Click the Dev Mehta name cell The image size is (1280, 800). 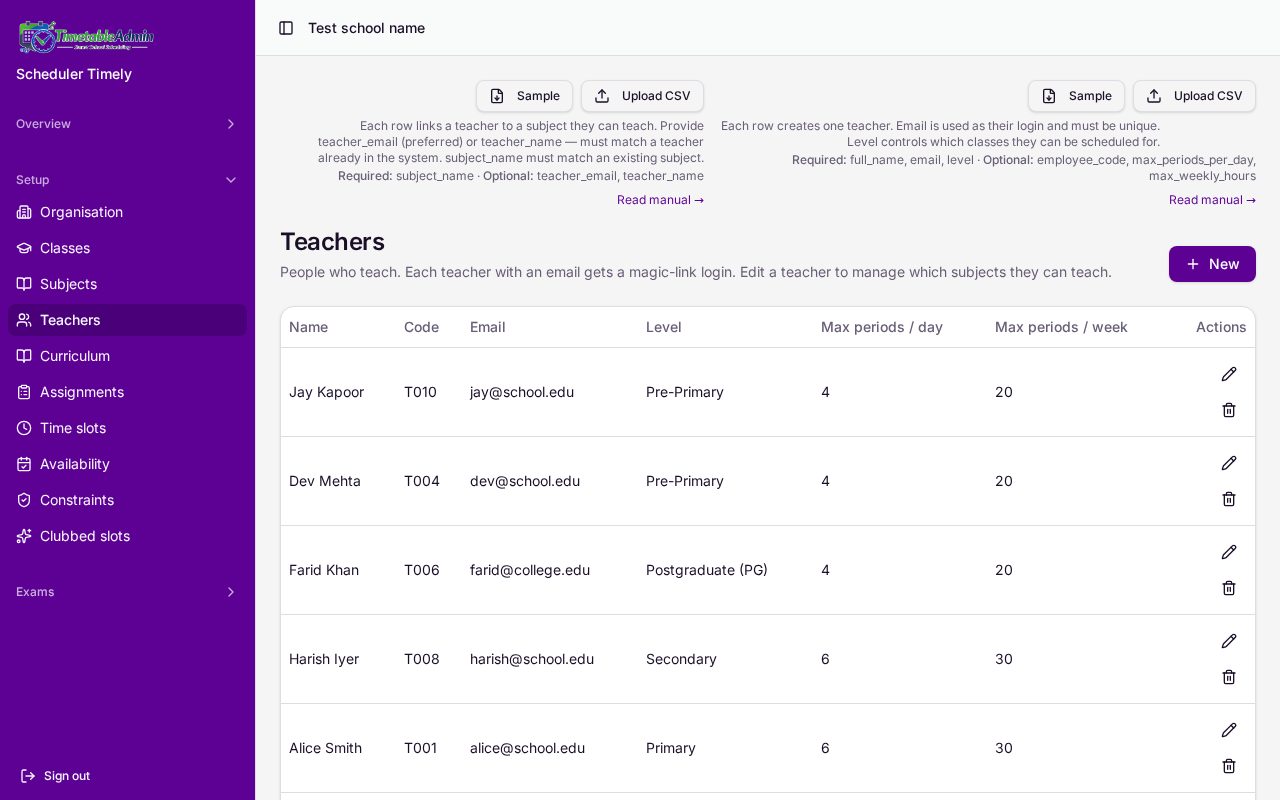325,481
